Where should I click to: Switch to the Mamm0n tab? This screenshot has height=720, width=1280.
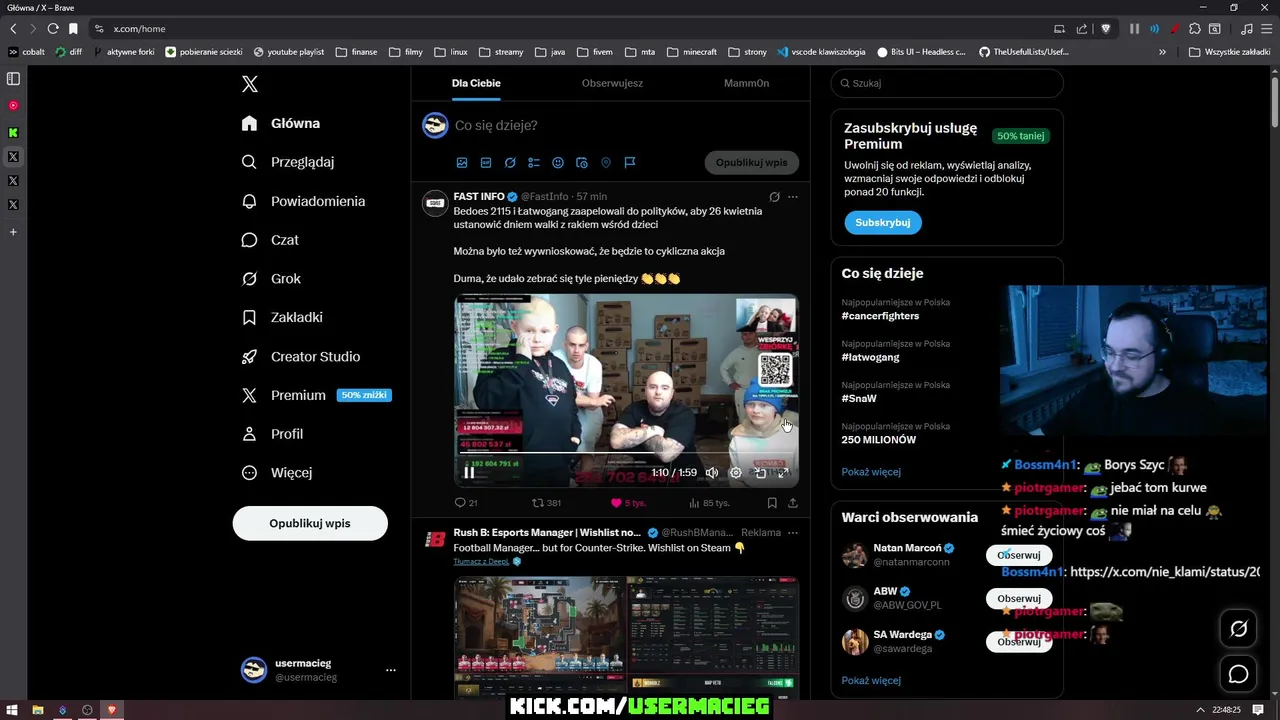746,83
